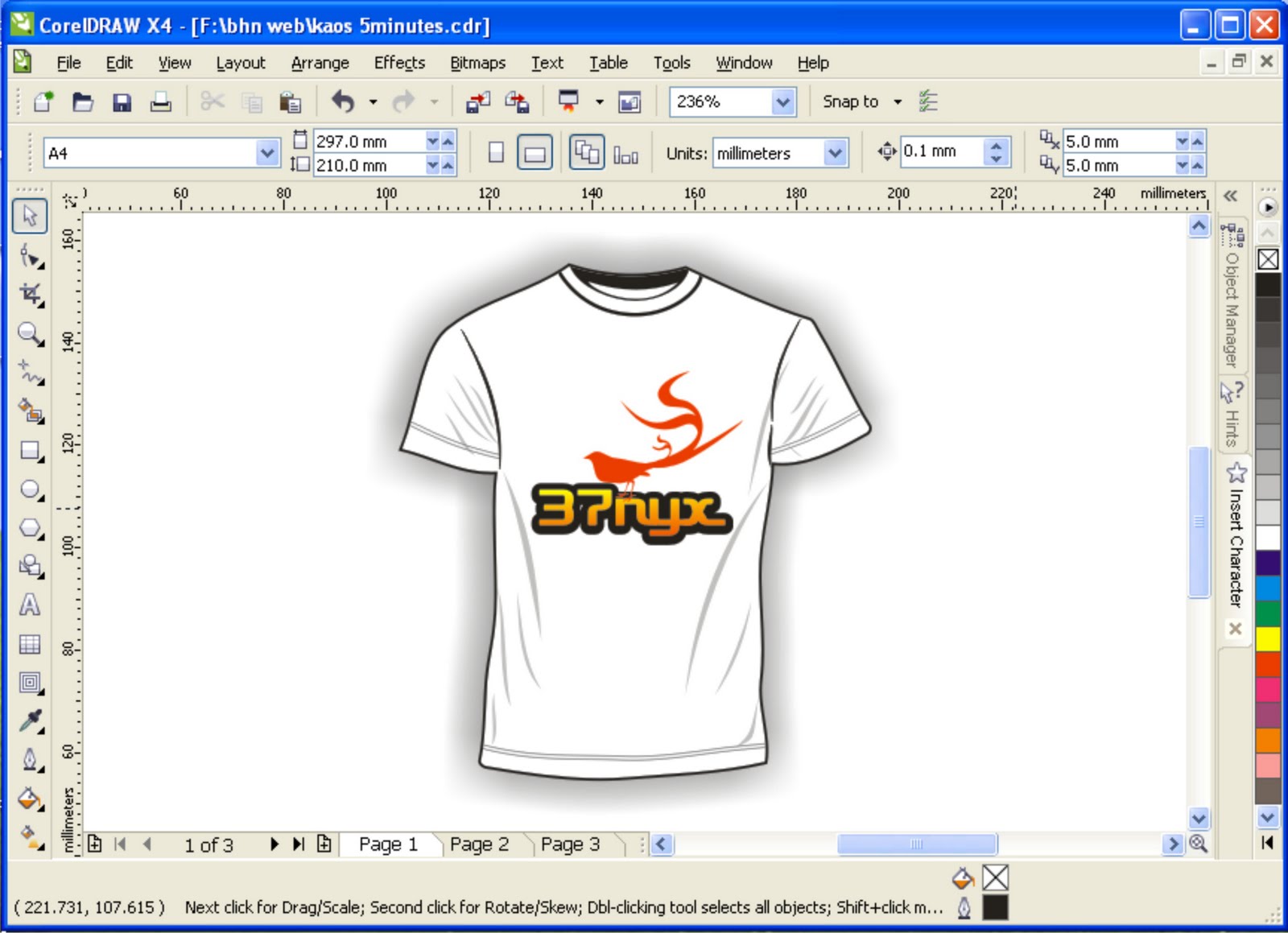Toggle apply layout to all pages
Image resolution: width=1288 pixels, height=933 pixels.
(x=587, y=152)
